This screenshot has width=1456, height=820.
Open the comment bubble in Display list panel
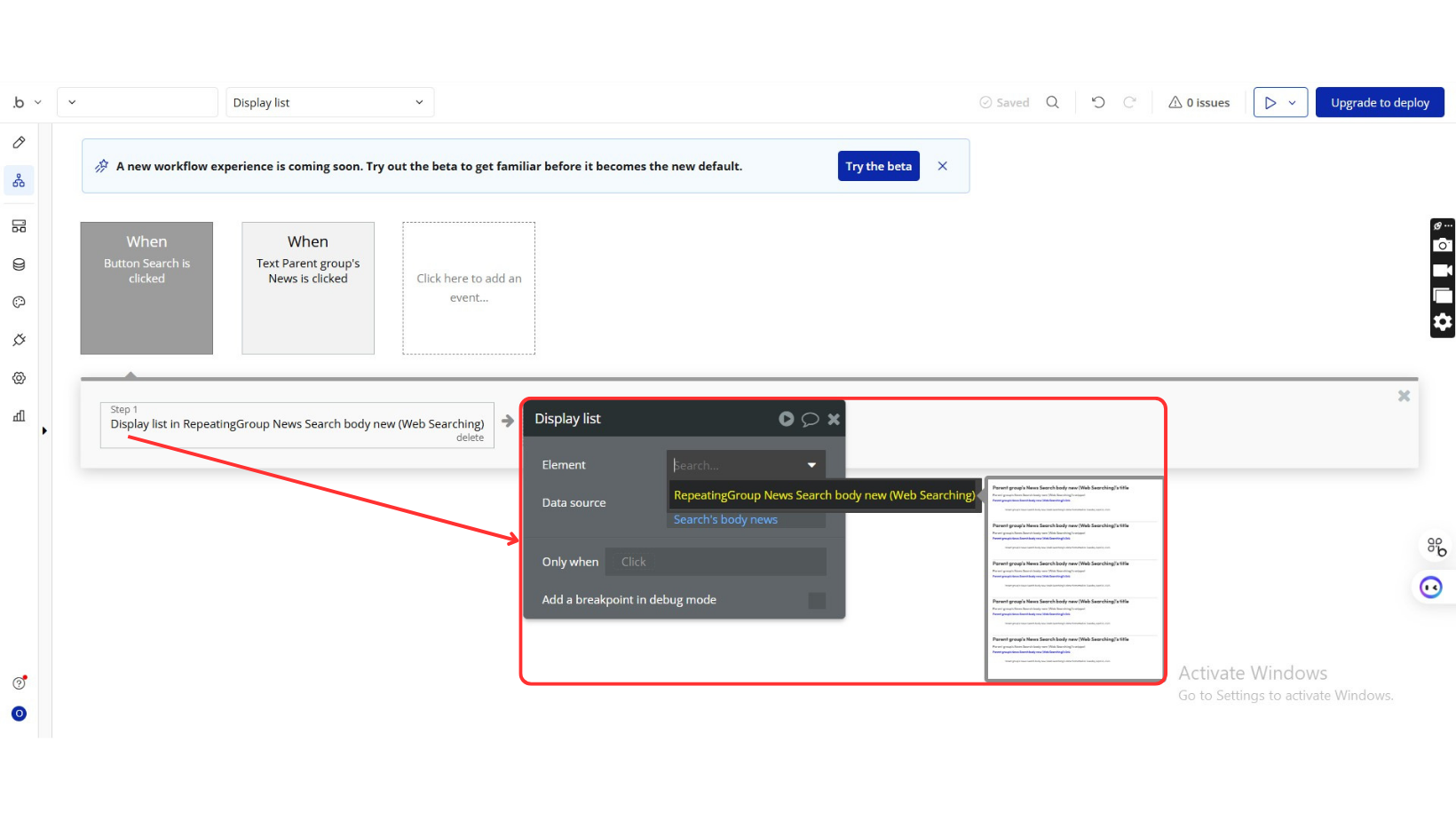coord(810,420)
